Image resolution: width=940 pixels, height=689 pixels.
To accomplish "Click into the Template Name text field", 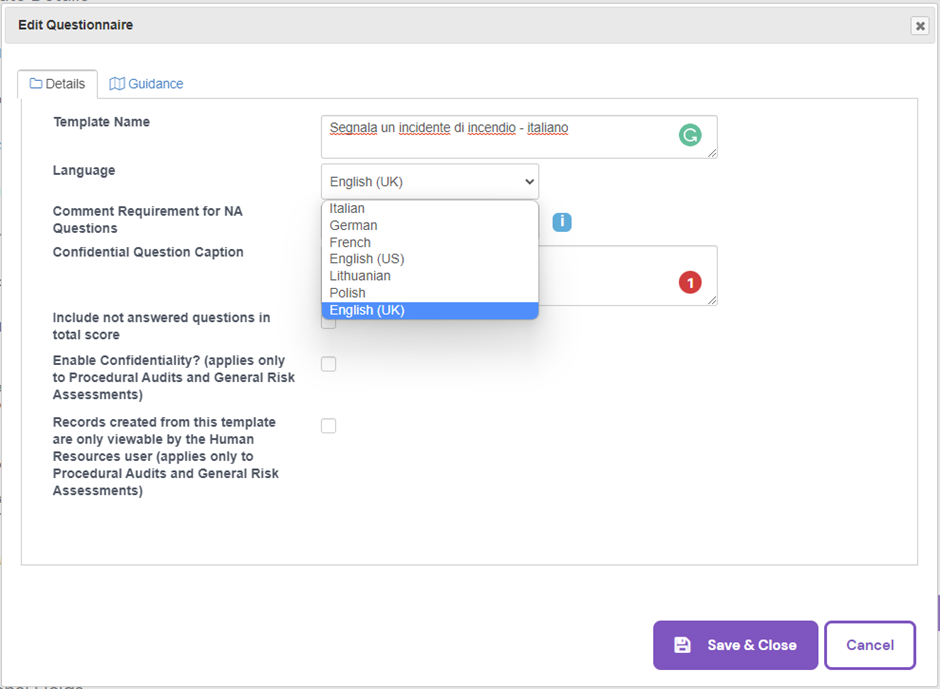I will point(500,136).
